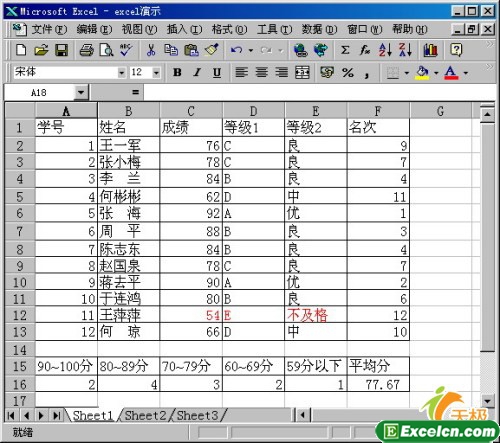Open the Paste Function fx icon
This screenshot has width=500, height=443.
(365, 50)
